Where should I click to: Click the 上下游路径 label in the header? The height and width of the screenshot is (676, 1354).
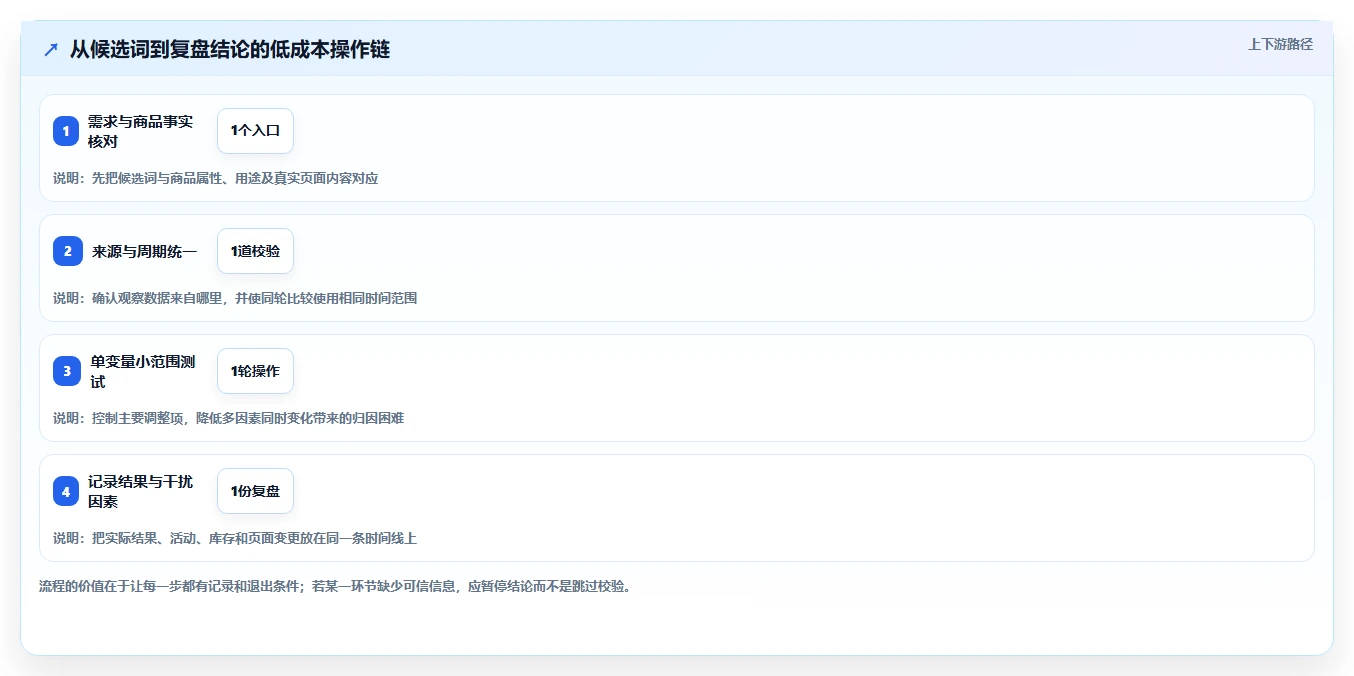1280,44
